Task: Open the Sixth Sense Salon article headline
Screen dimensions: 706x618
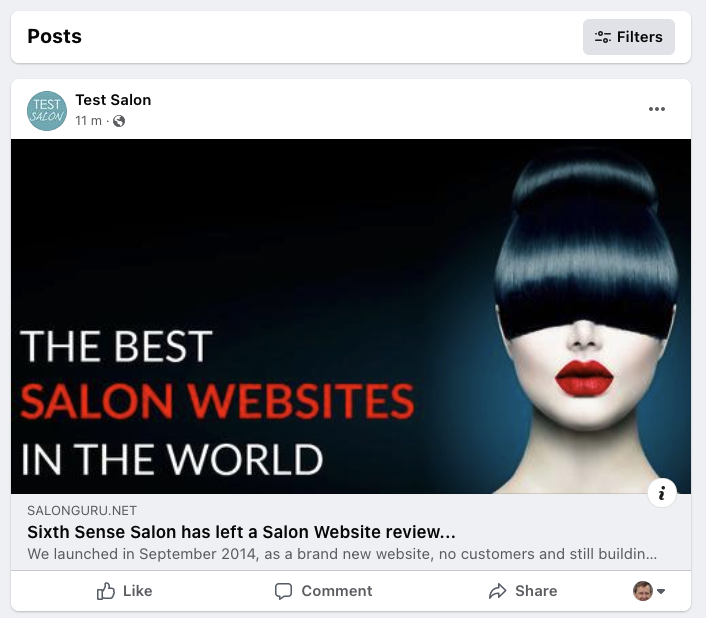Action: 241,532
